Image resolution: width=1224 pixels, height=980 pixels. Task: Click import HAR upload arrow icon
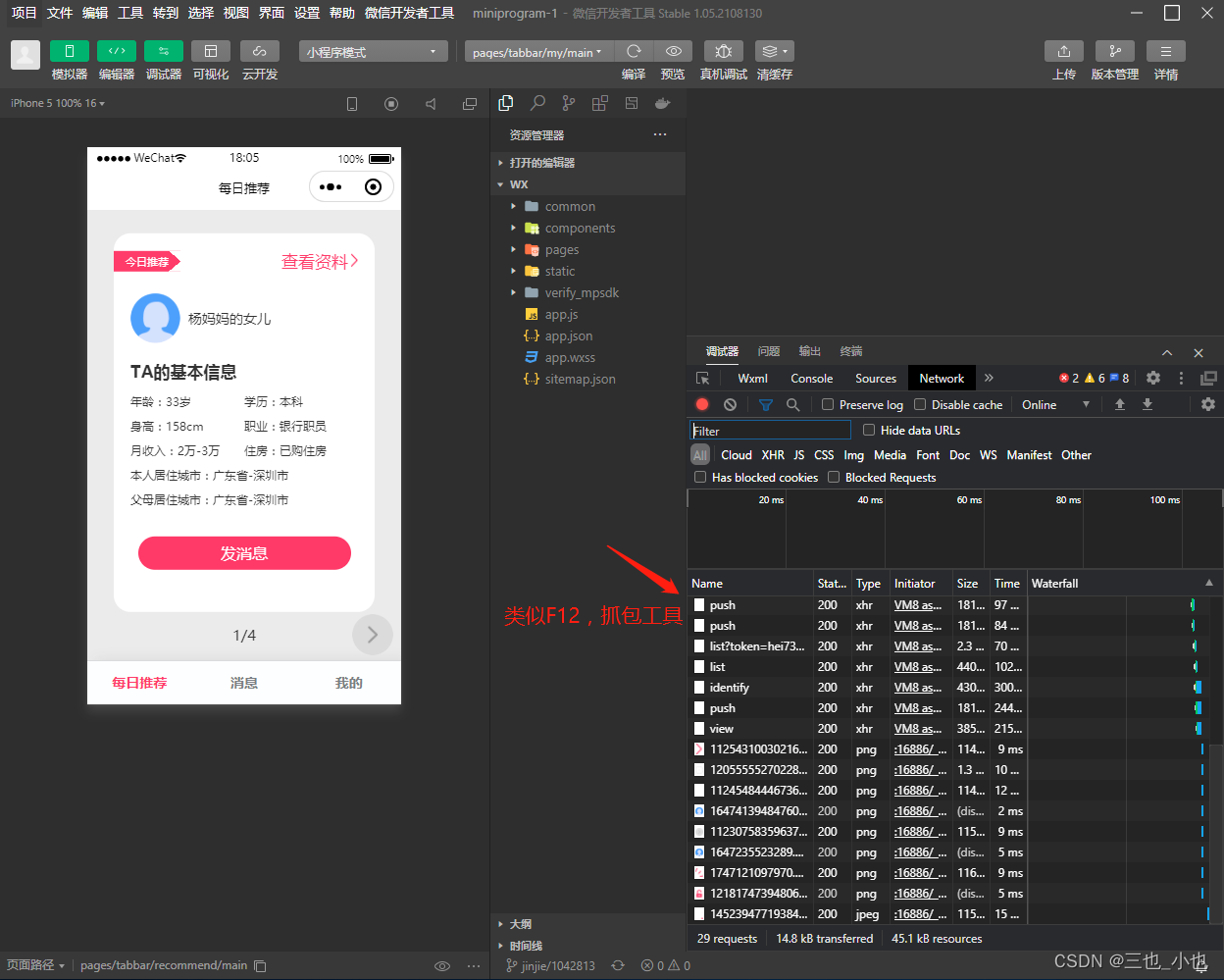click(x=1119, y=404)
